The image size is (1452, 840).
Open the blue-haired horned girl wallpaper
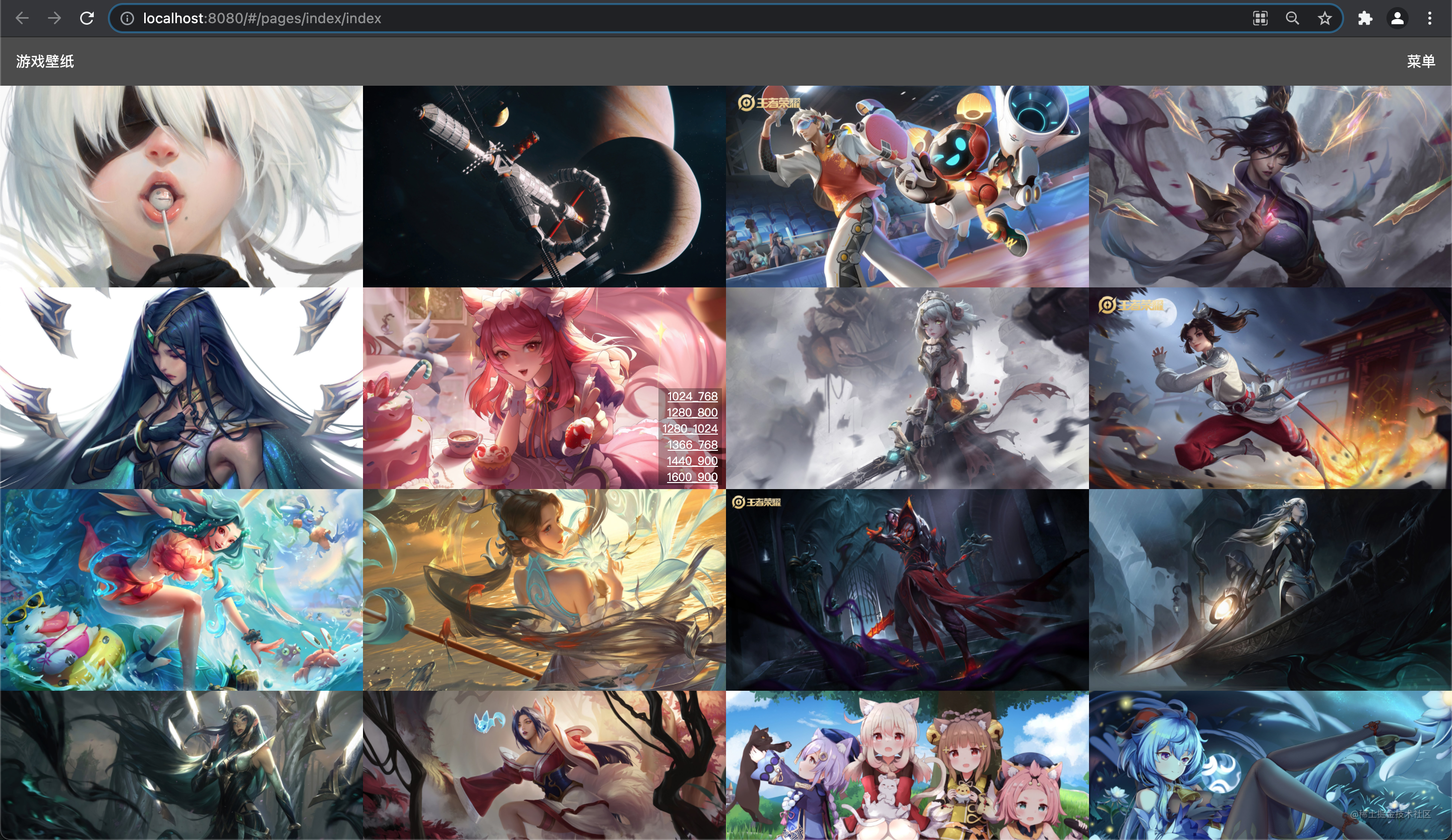[x=1270, y=765]
